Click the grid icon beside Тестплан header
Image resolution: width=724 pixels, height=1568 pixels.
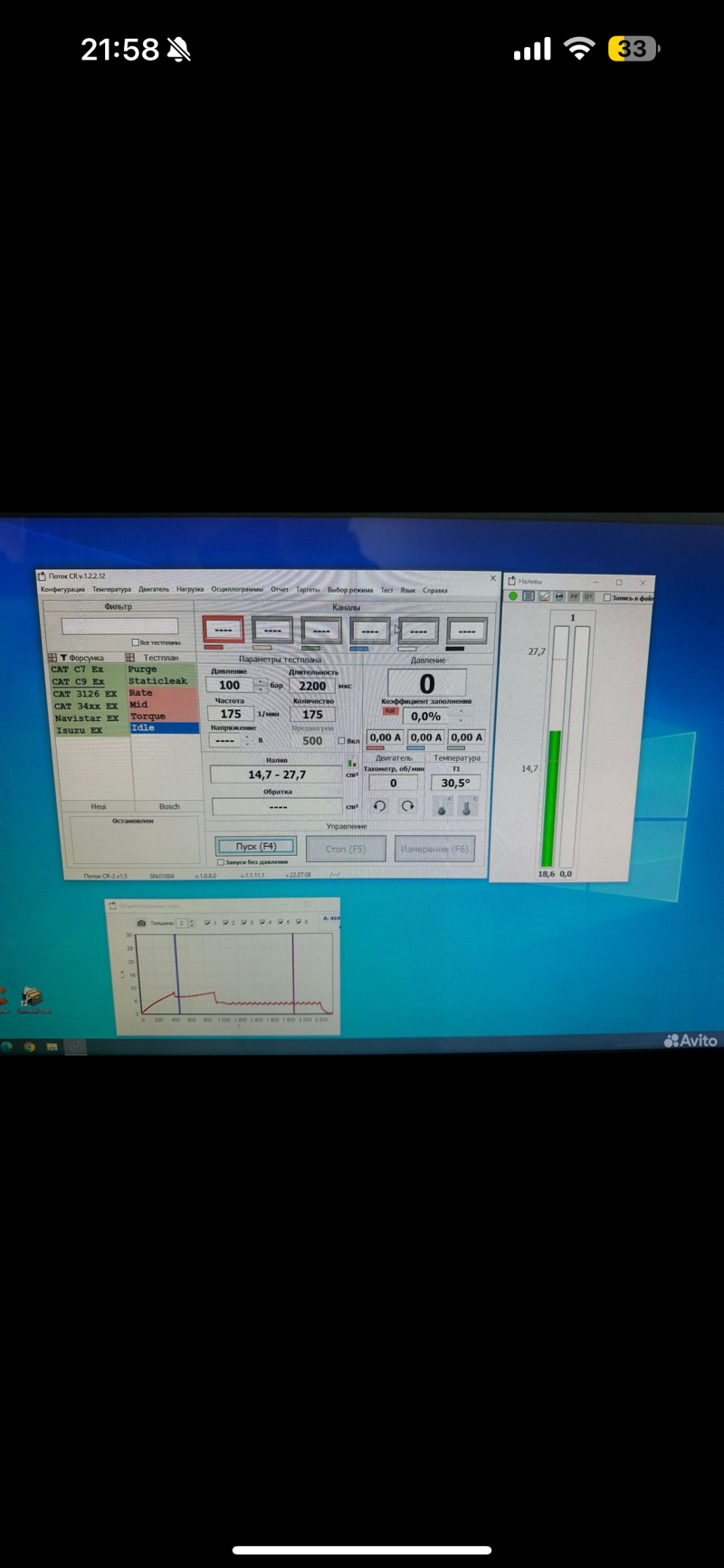point(130,658)
